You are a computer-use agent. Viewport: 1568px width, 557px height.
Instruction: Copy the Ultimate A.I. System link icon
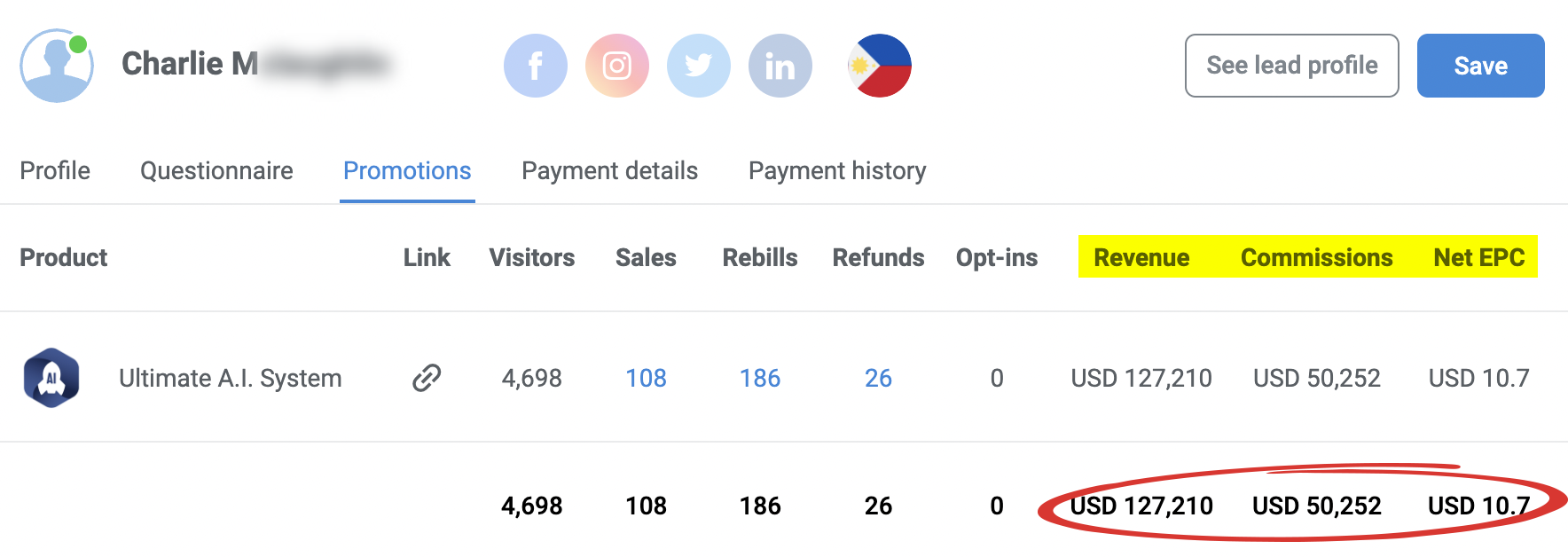tap(427, 378)
